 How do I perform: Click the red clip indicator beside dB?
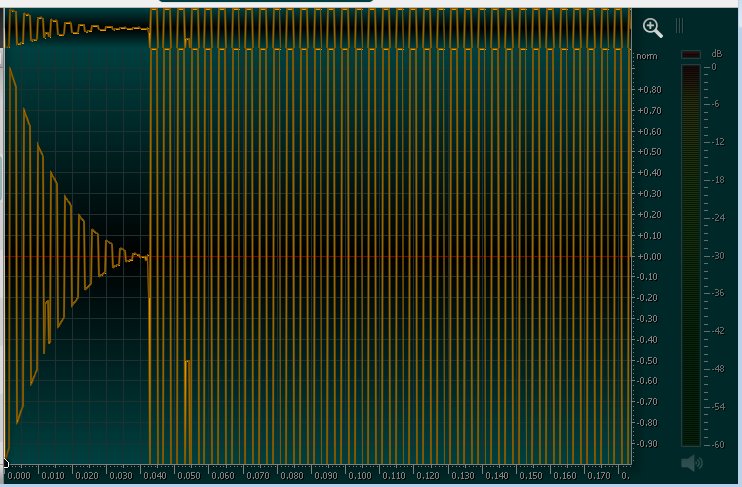691,54
